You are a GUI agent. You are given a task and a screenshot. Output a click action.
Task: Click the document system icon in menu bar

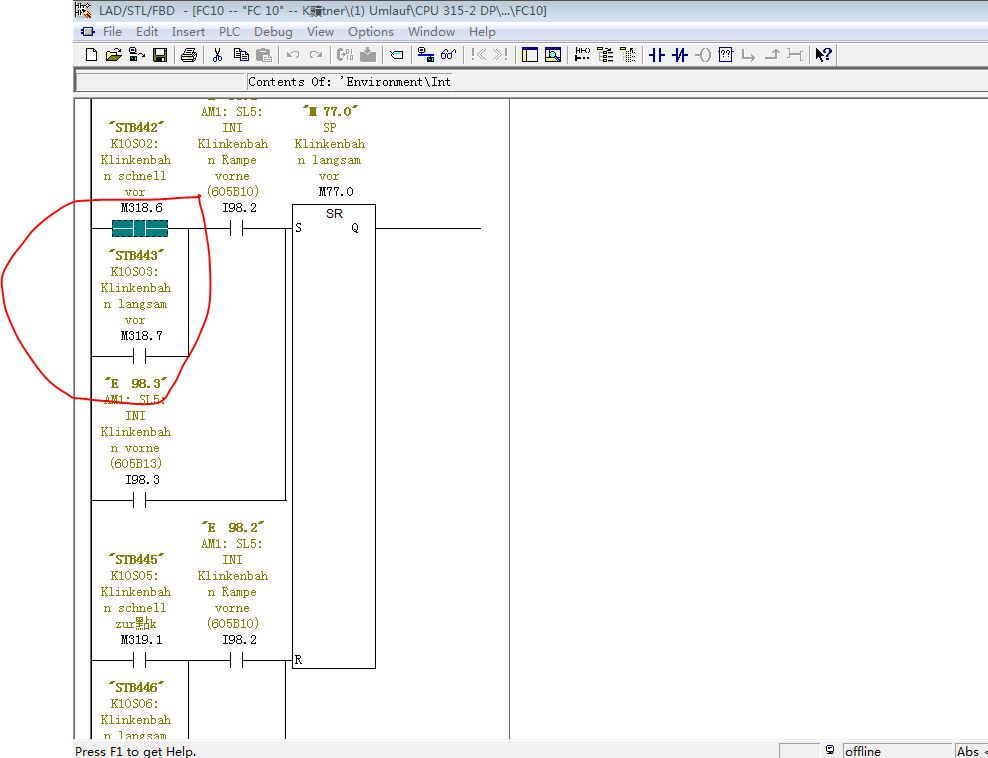[x=88, y=32]
